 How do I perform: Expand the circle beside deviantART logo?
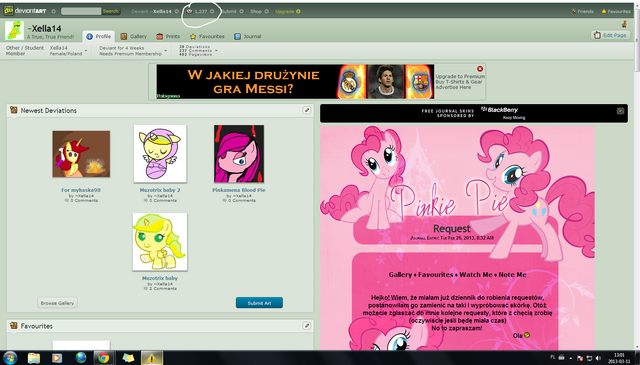[53, 11]
